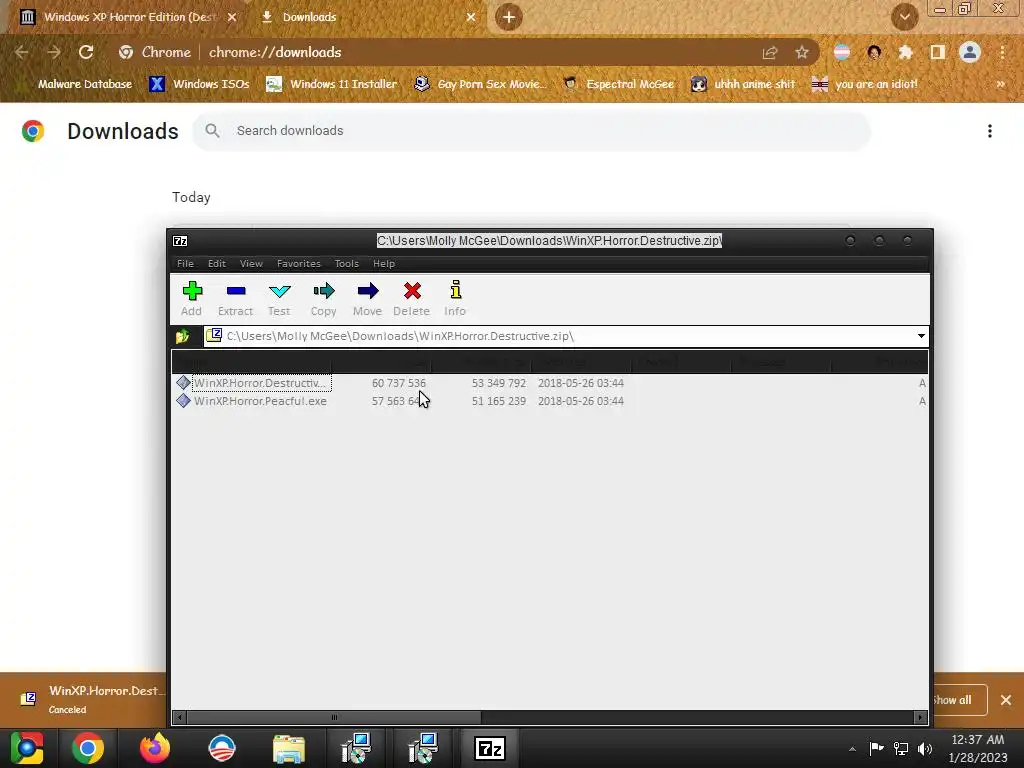This screenshot has height=768, width=1024.
Task: Open tab search dropdown in Chrome title bar
Action: coord(905,17)
